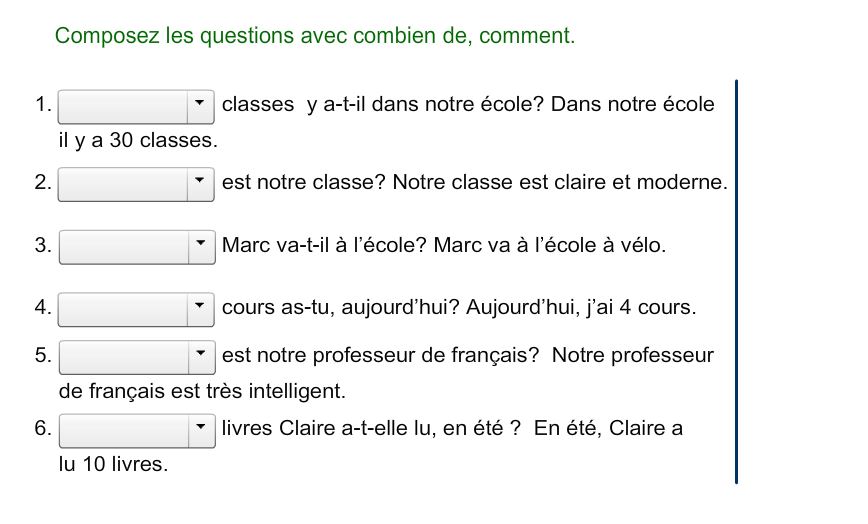Click the green heading 'Composez les questions avec combien de, comment.'
The height and width of the screenshot is (524, 868).
(315, 36)
